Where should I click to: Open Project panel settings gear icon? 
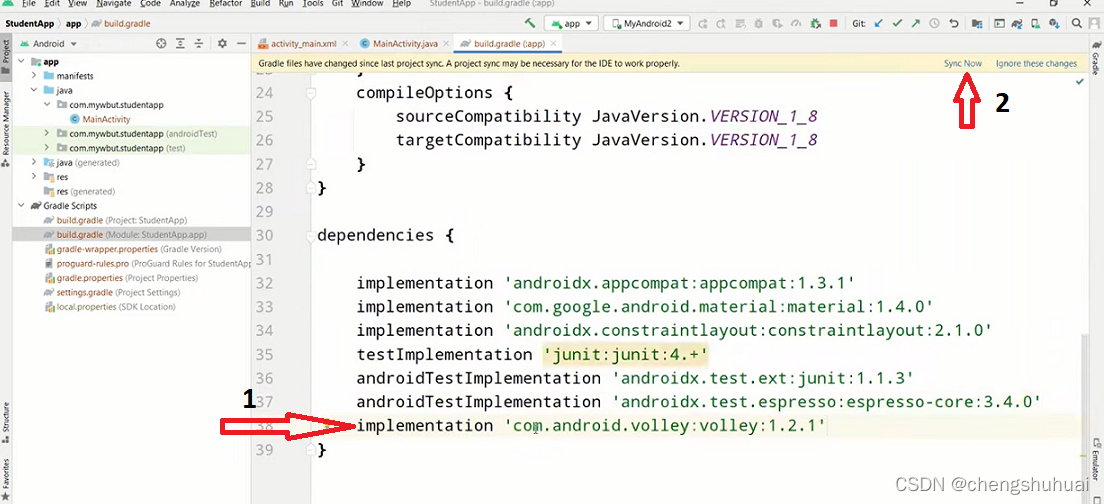pos(222,44)
